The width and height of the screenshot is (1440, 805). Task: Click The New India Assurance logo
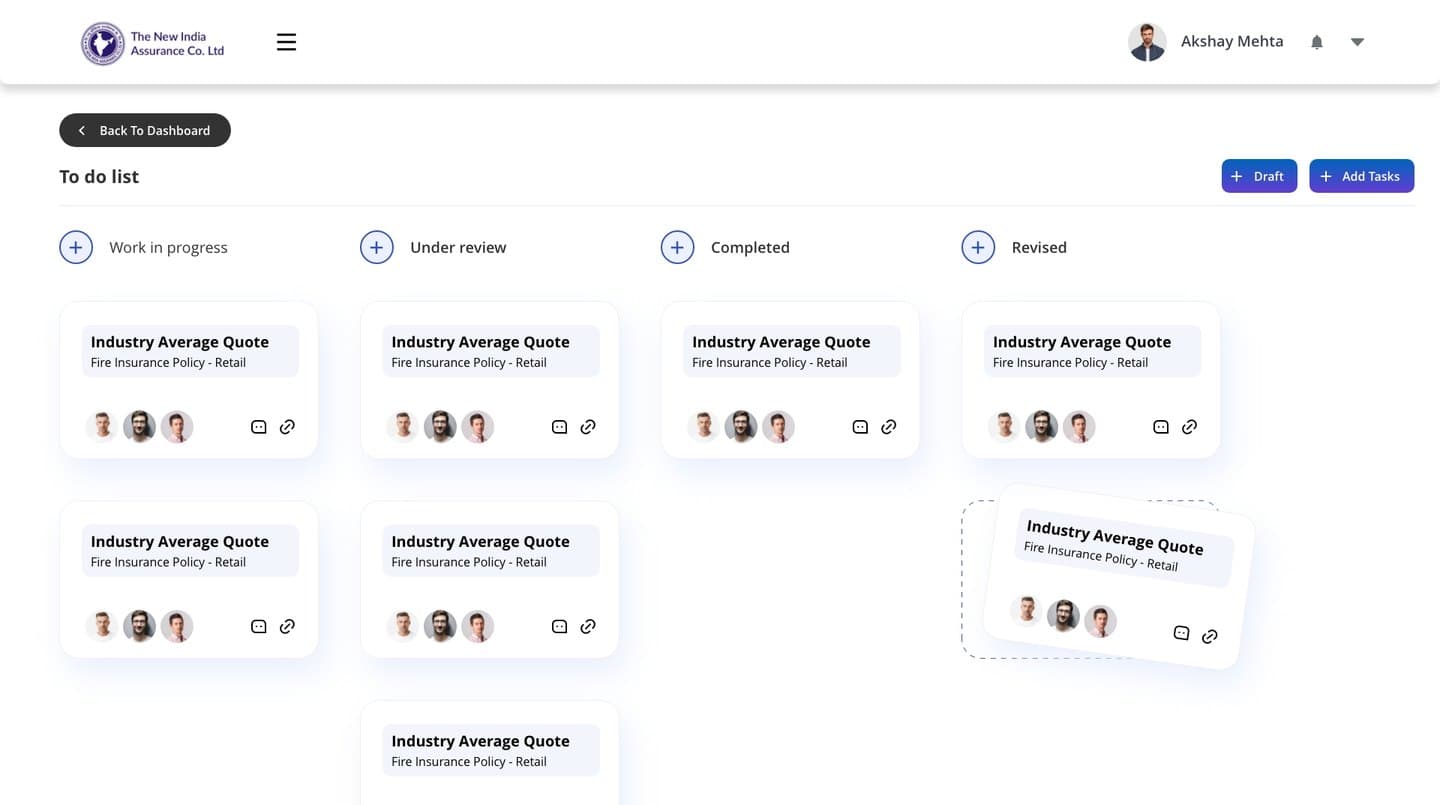point(153,43)
